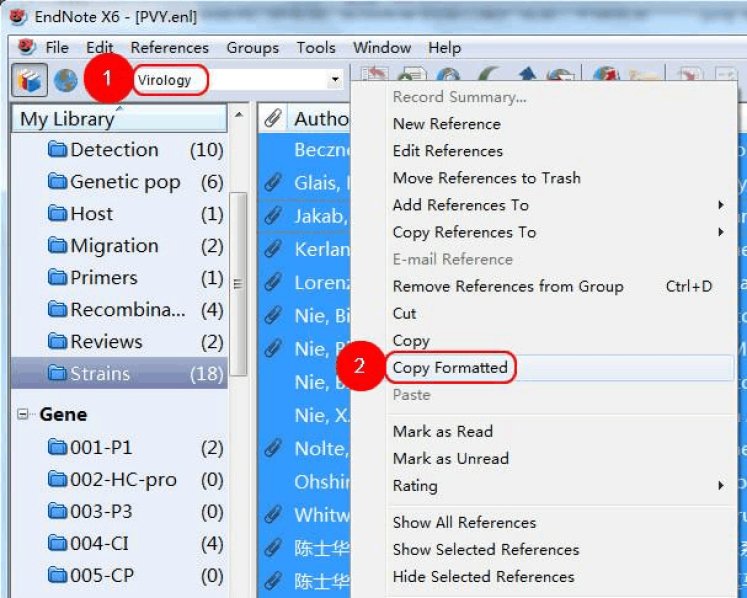
Task: Click the Author column header
Action: (319, 119)
